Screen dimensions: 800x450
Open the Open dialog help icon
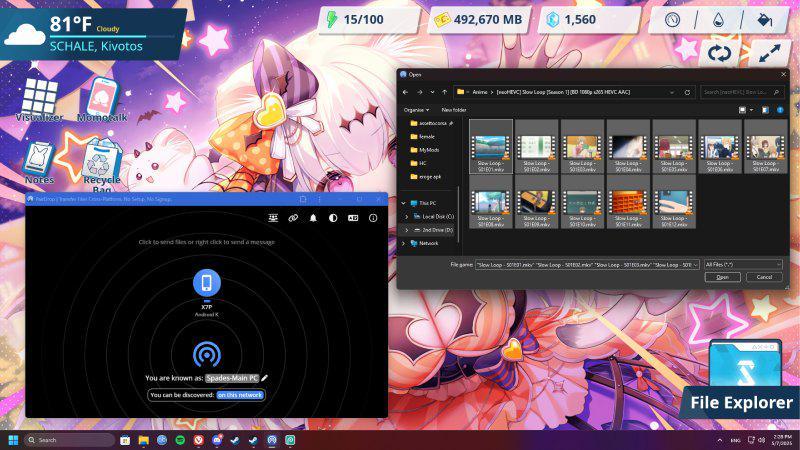tap(780, 110)
